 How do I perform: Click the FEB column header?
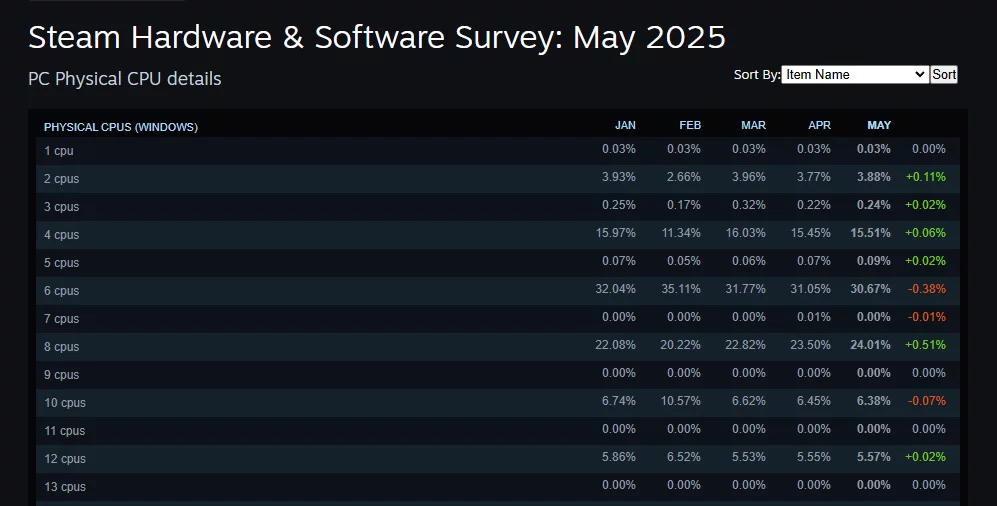click(x=690, y=125)
